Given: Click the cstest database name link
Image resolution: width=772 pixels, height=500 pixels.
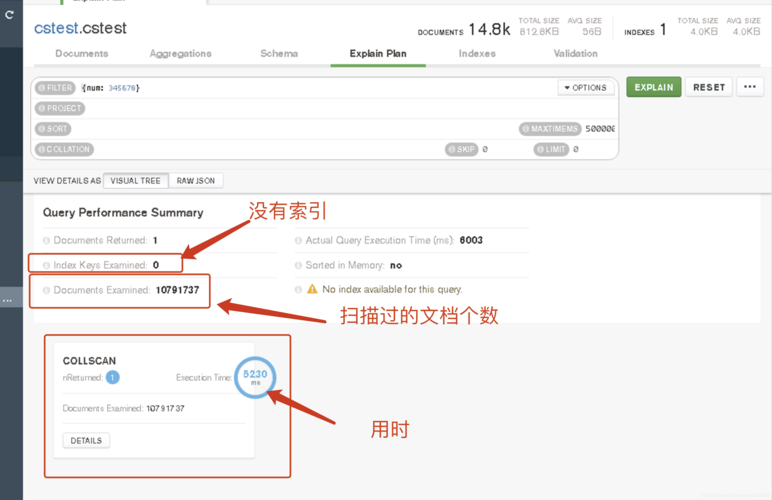Looking at the screenshot, I should pyautogui.click(x=56, y=28).
